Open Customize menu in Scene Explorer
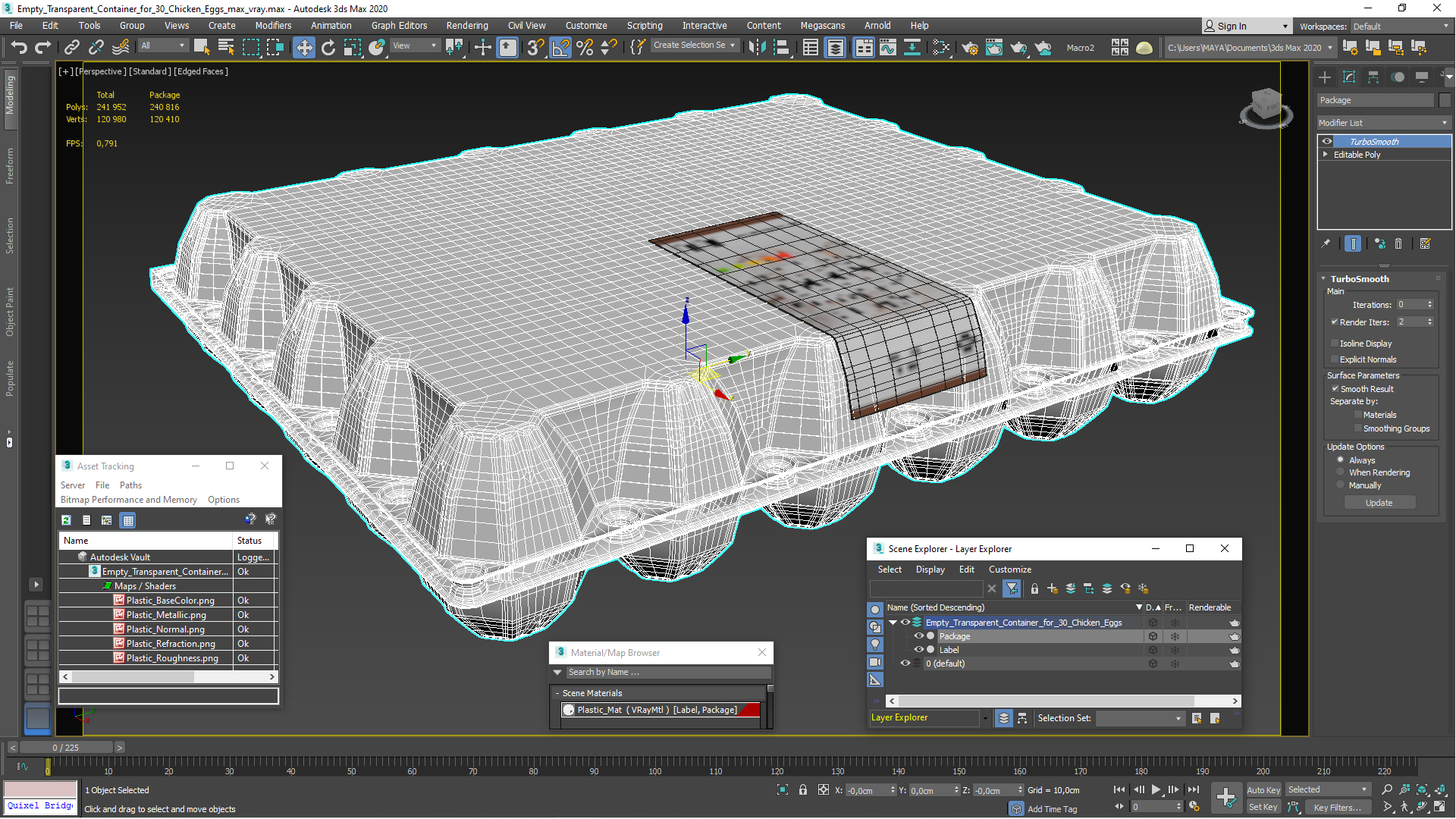Screen dimensions: 1456x819 point(1009,570)
